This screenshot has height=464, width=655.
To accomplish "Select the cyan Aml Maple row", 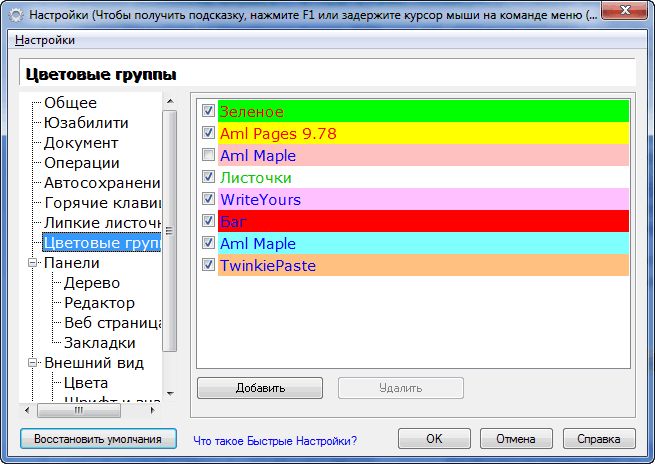I will [x=423, y=243].
